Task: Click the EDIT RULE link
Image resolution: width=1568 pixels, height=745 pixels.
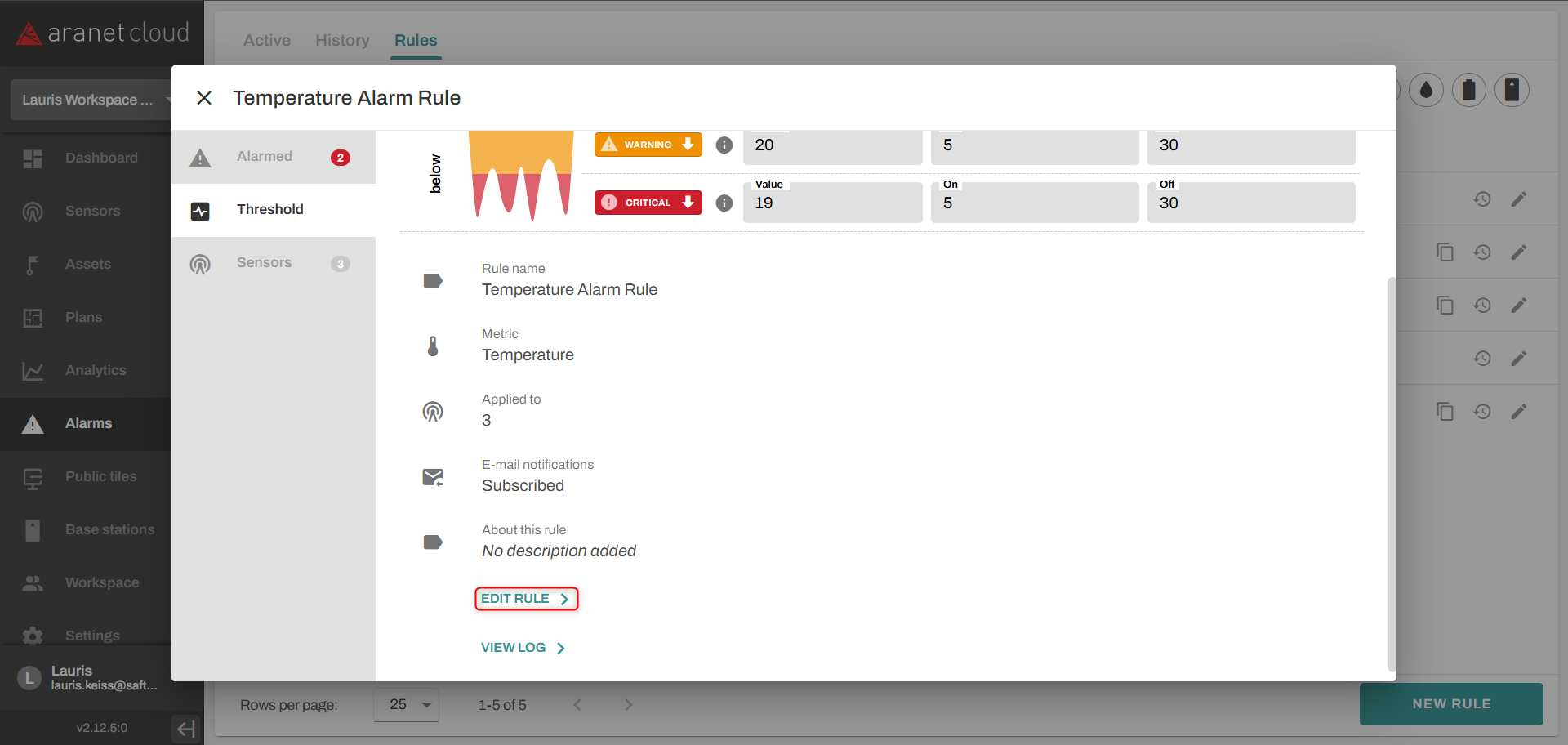Action: 526,599
